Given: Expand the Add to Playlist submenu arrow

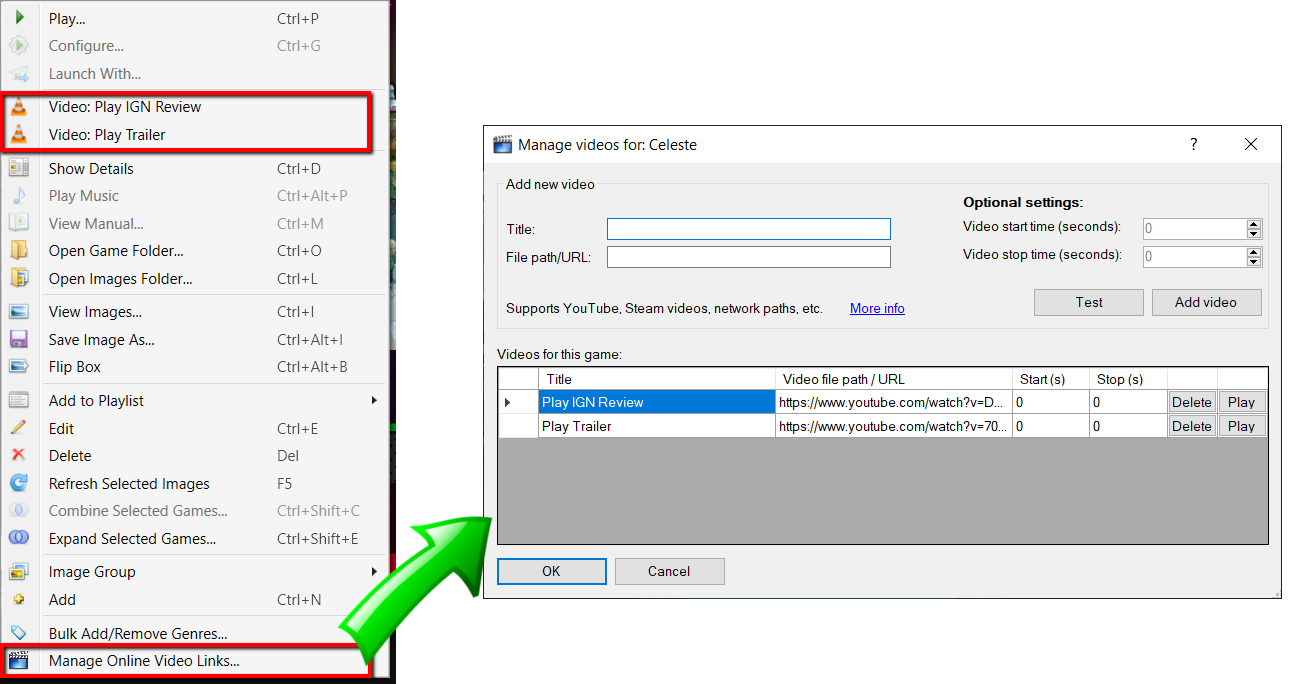Looking at the screenshot, I should [374, 401].
